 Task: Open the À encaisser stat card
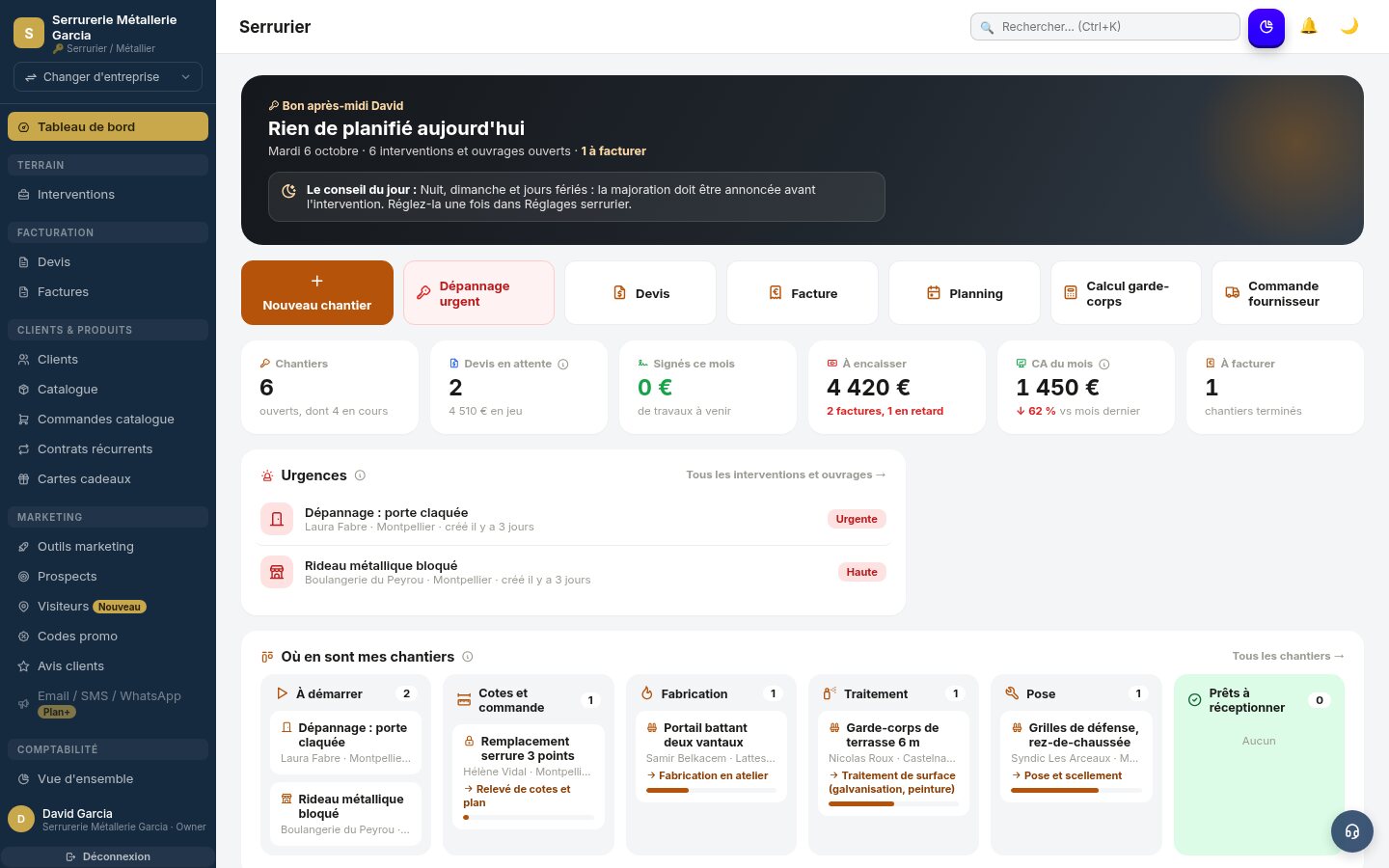pos(897,387)
